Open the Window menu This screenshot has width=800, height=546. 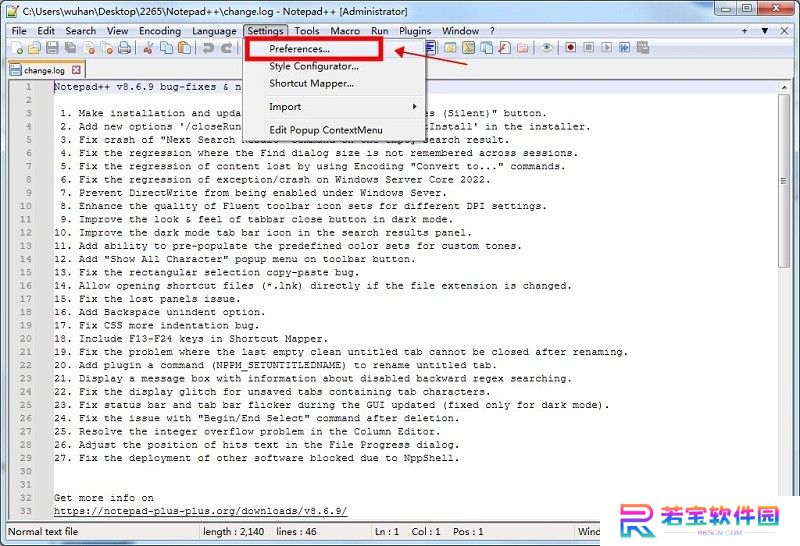click(460, 31)
